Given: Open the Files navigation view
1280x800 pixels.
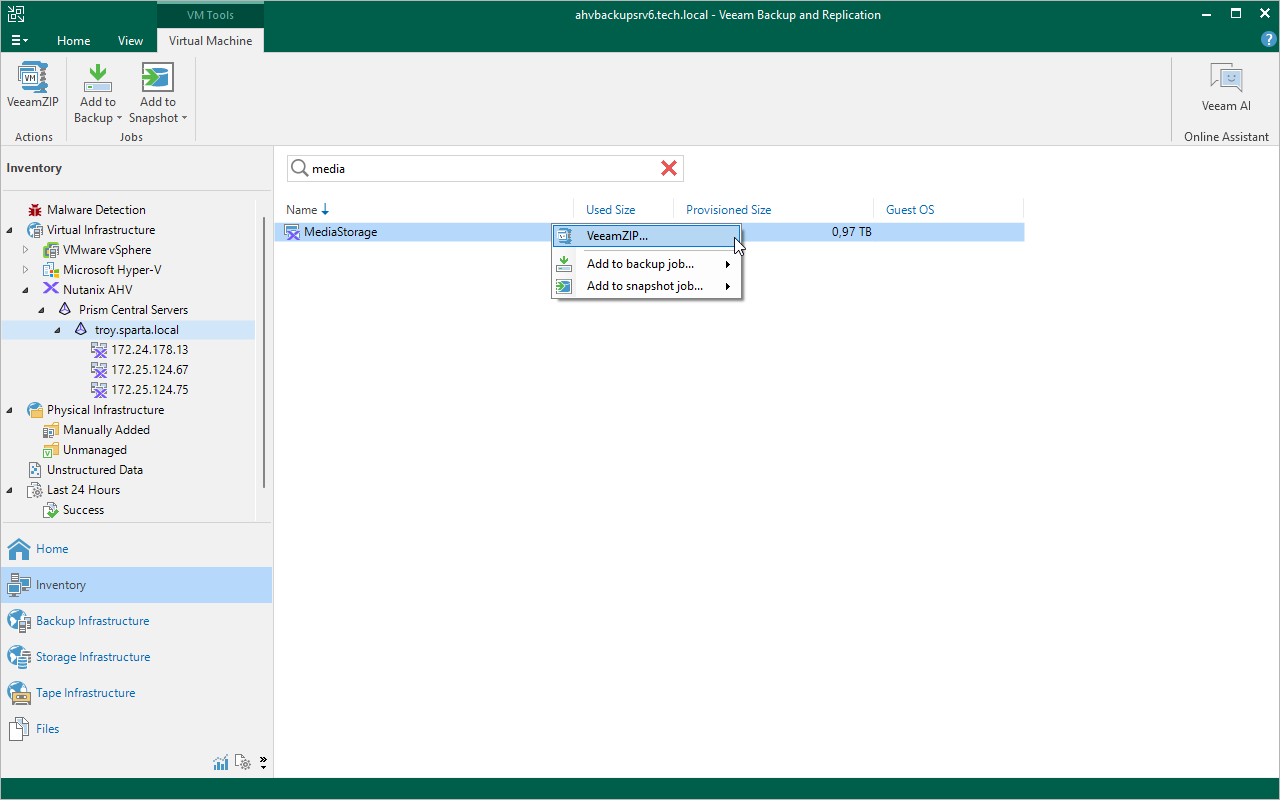Looking at the screenshot, I should (136, 729).
